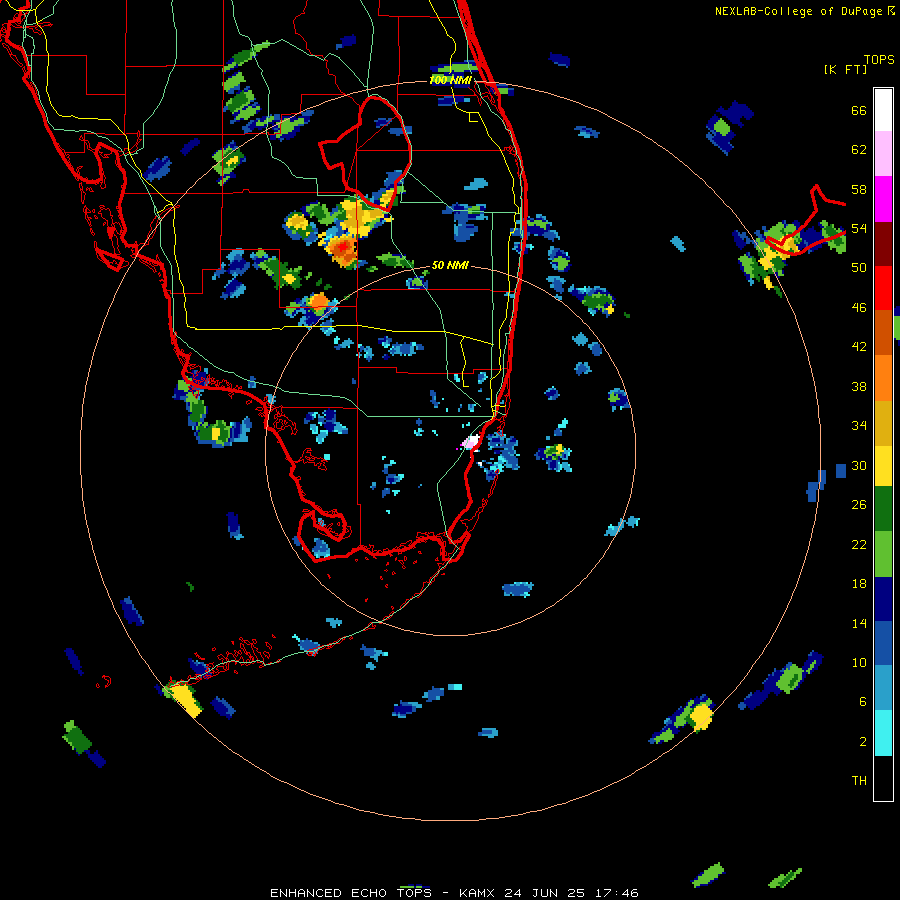900x900 pixels.
Task: Click the 46 legend value
Action: [x=859, y=307]
